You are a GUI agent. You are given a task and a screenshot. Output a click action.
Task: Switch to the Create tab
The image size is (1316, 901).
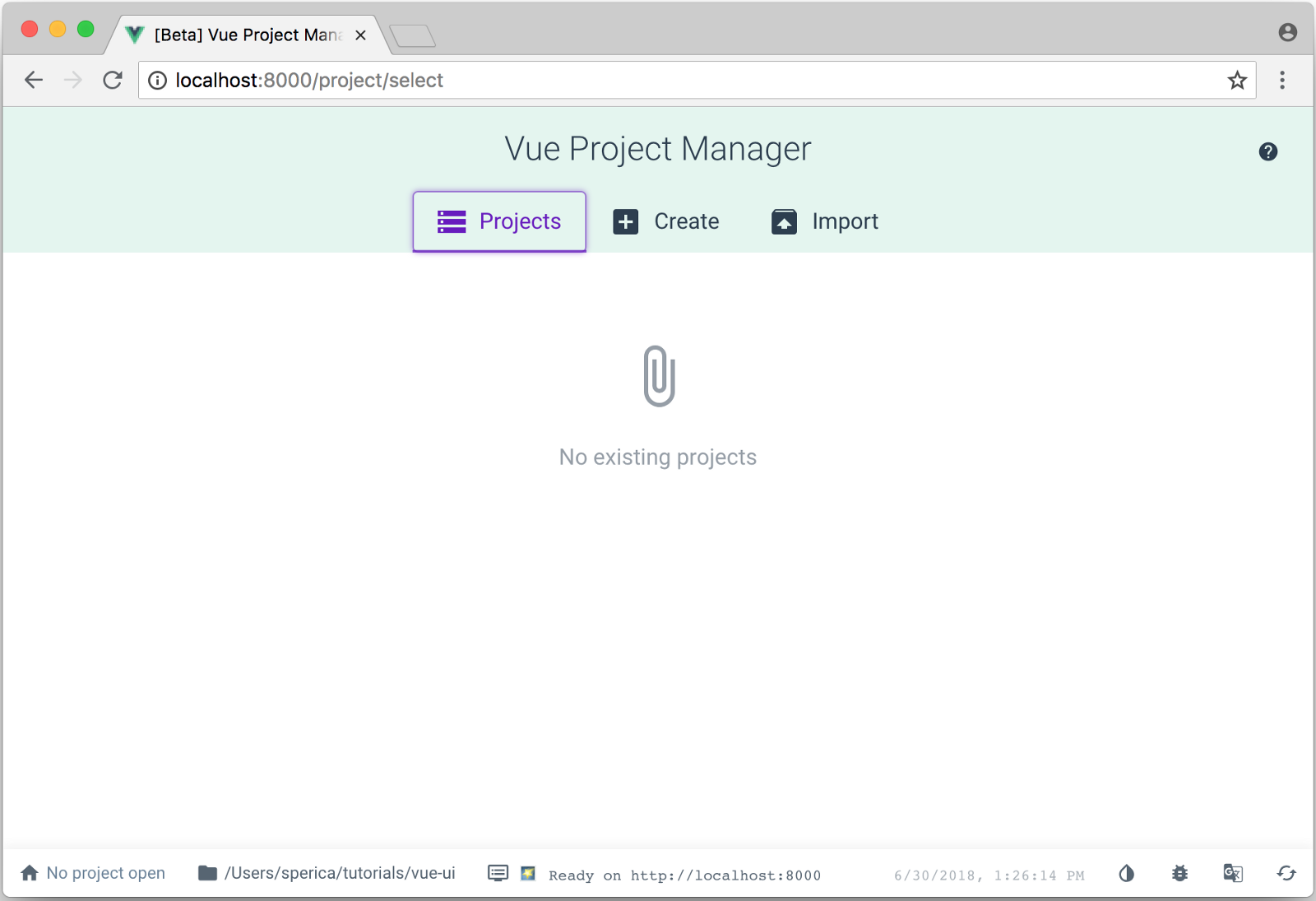tap(666, 221)
